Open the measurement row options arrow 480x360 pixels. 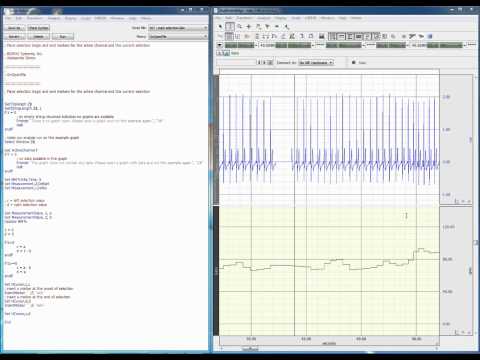point(220,45)
